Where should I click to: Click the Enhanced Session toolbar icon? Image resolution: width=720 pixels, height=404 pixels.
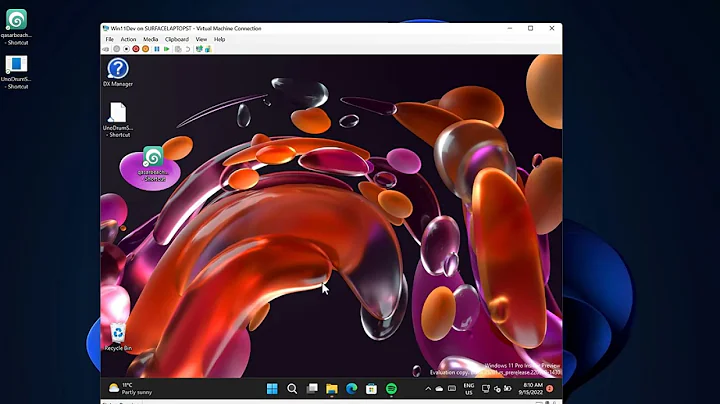pos(199,49)
